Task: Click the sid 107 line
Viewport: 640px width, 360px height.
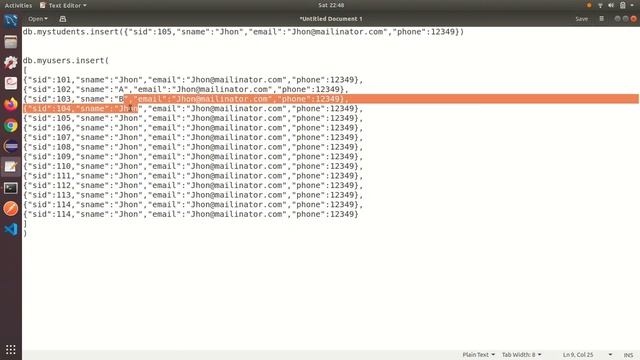Action: coord(193,137)
